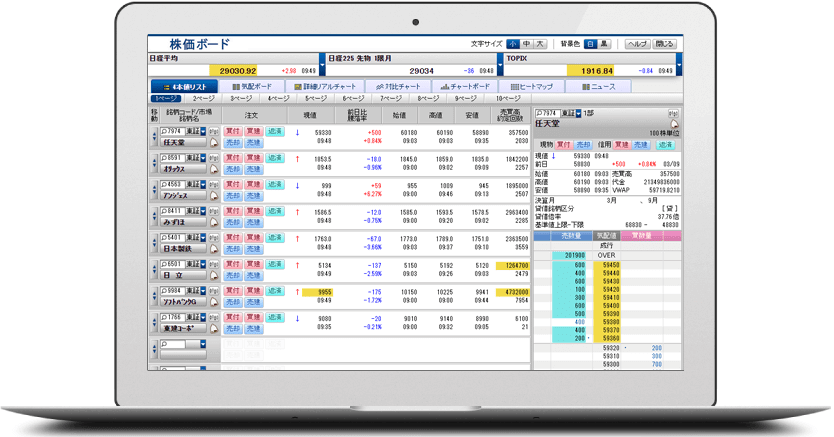
Task: Switch to ヒートマップ tab
Action: pos(531,87)
